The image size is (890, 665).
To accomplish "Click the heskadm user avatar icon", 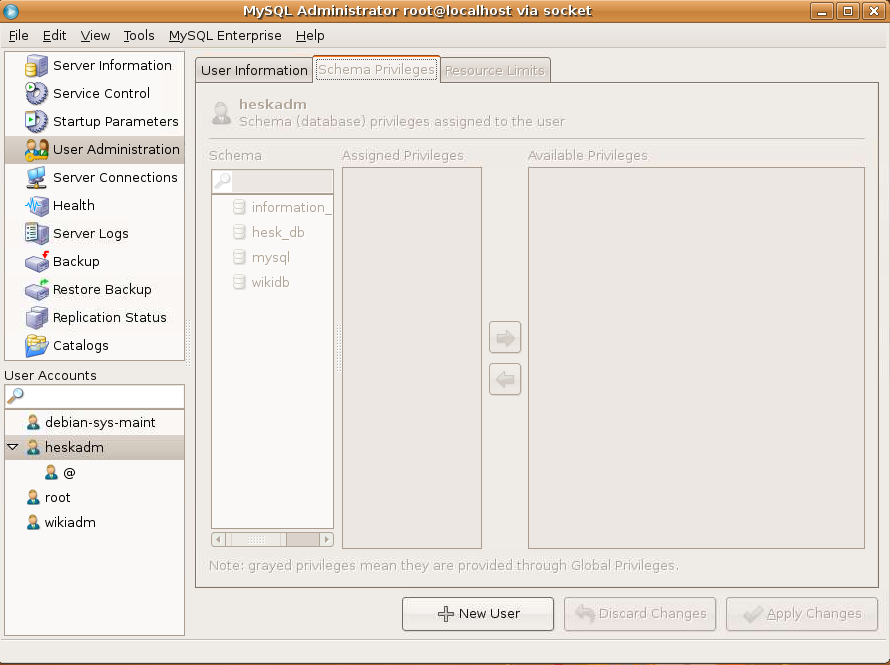I will click(33, 447).
